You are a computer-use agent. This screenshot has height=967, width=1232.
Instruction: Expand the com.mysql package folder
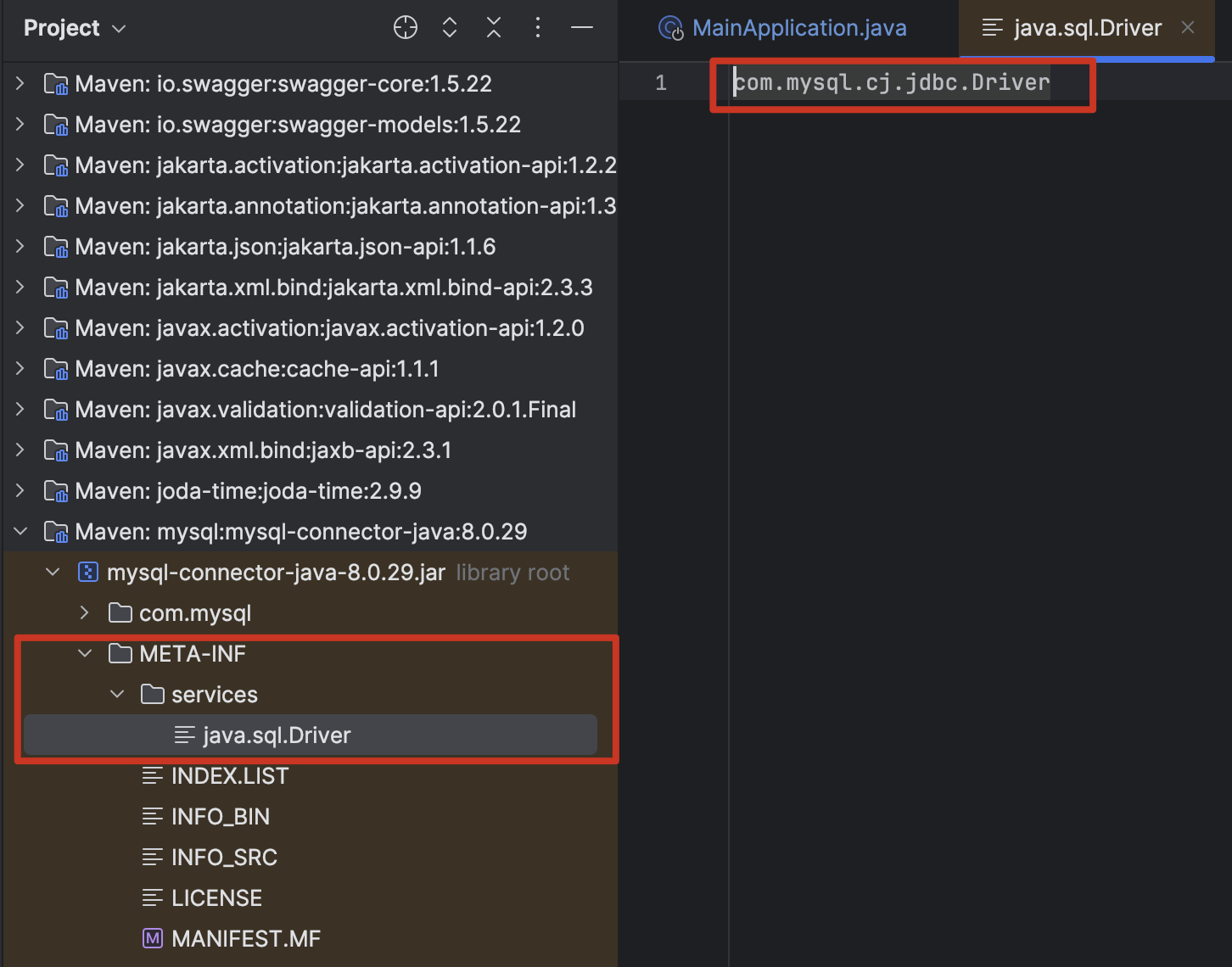pyautogui.click(x=85, y=612)
